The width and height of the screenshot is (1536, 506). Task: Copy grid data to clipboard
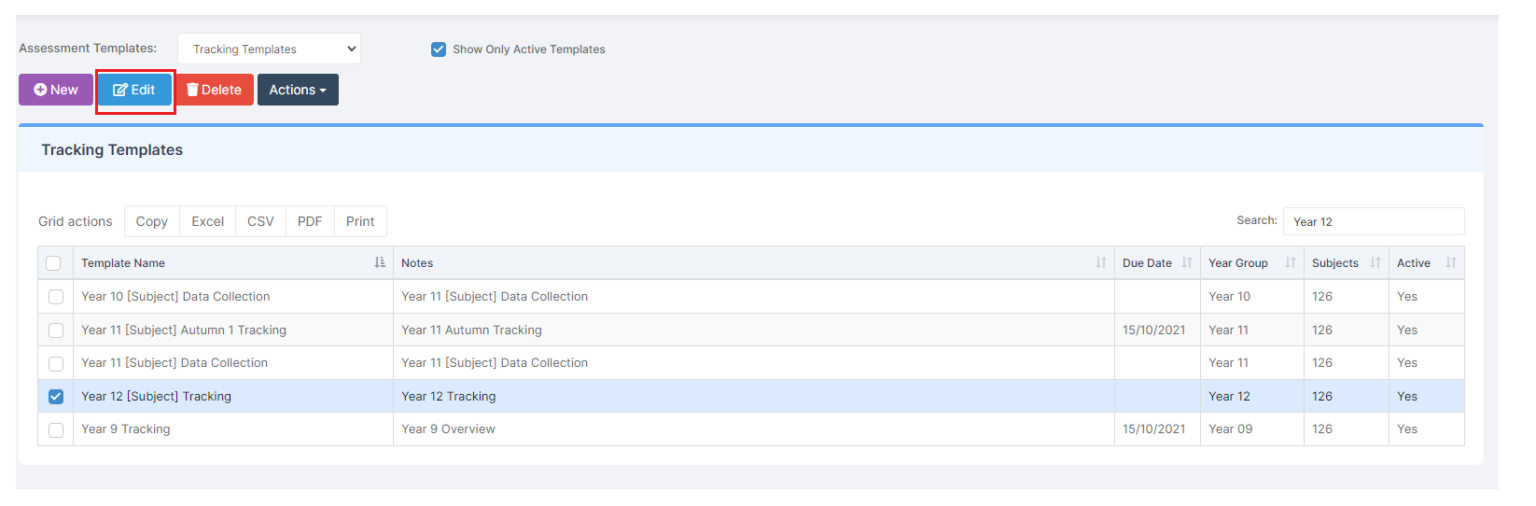[152, 222]
